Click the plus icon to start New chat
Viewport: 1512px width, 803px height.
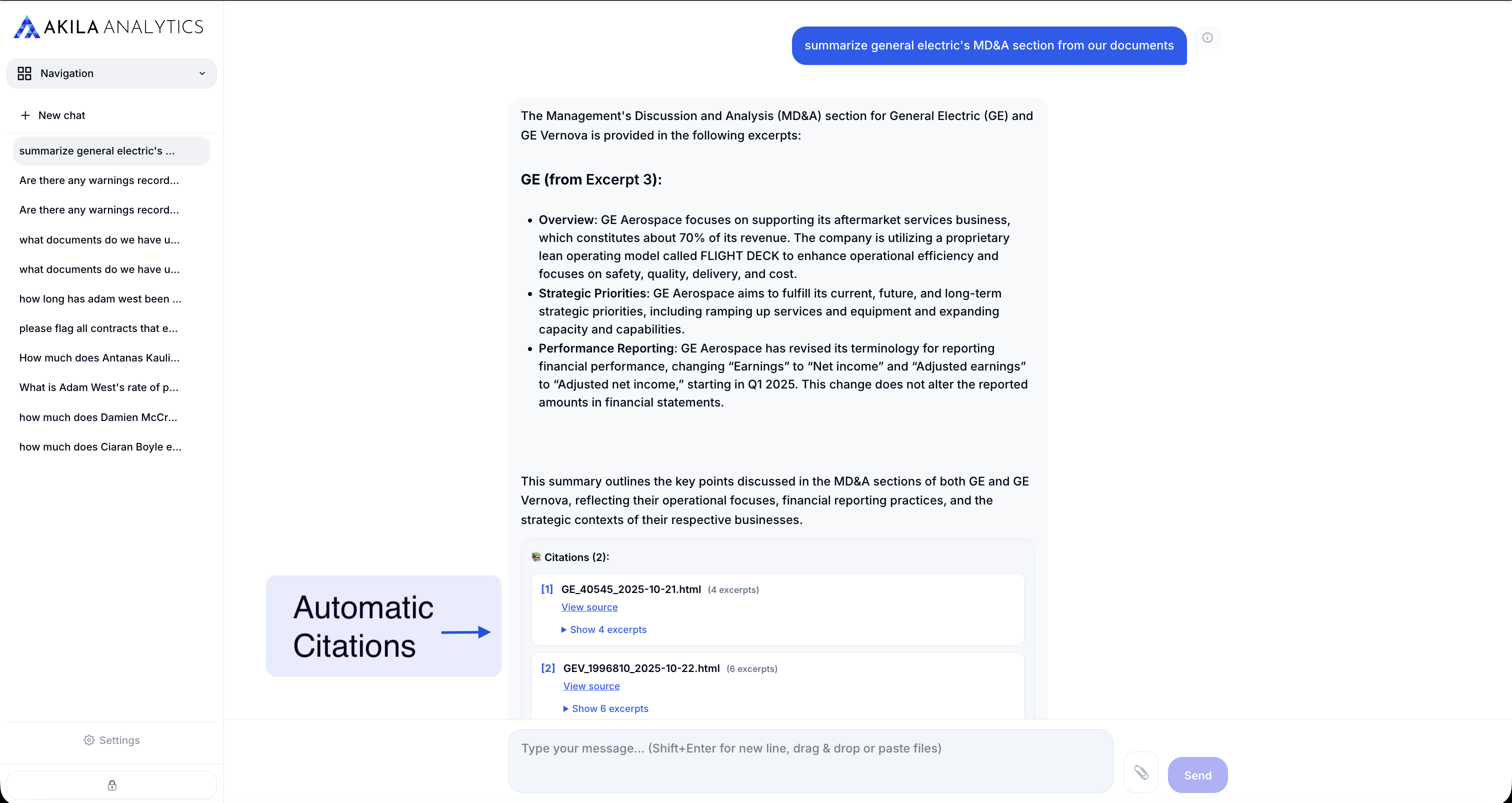(x=26, y=115)
